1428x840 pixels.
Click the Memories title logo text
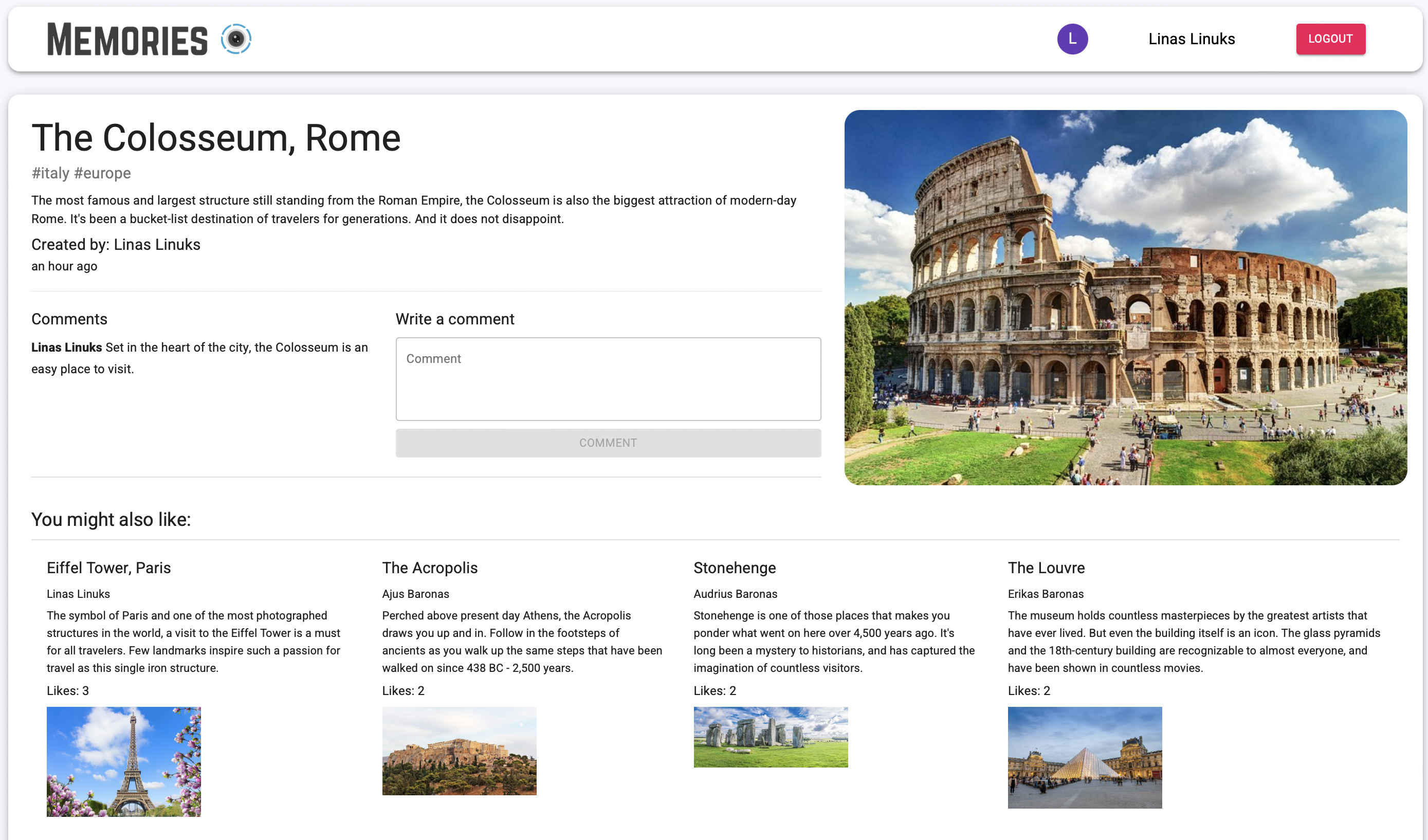pos(127,40)
